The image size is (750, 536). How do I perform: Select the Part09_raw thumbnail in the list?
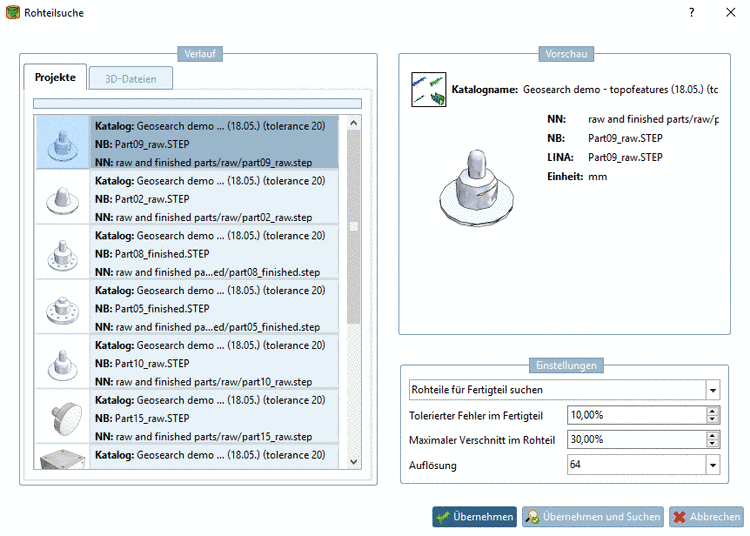pos(63,143)
